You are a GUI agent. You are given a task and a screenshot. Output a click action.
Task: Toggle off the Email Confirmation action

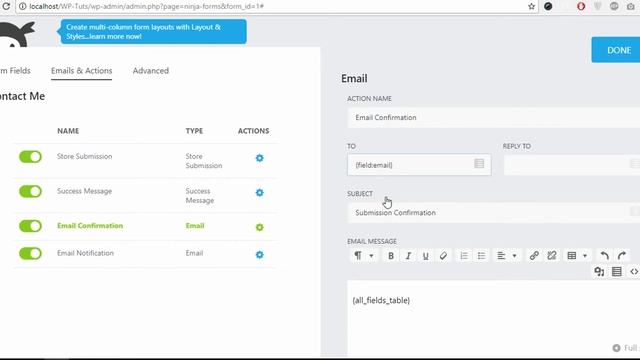pos(31,226)
